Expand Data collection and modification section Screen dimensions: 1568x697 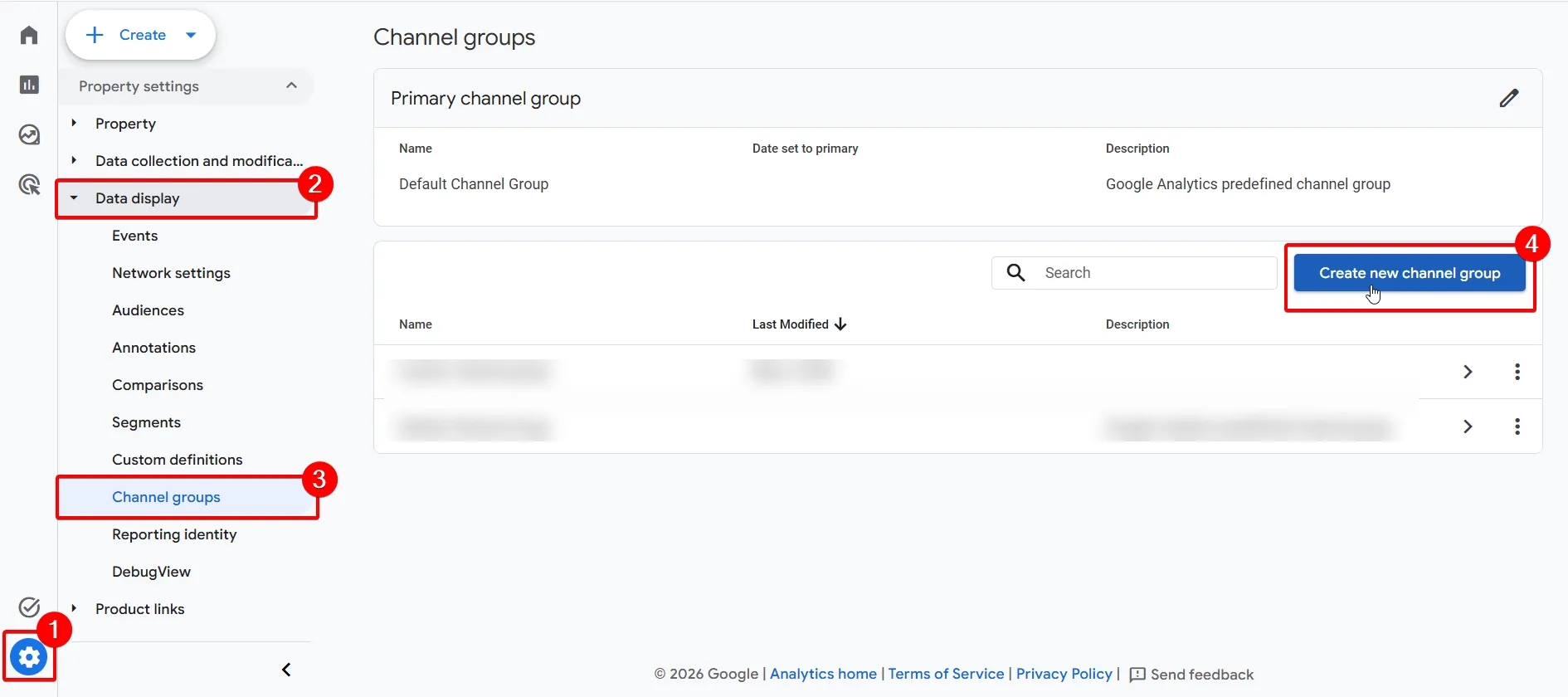click(74, 160)
